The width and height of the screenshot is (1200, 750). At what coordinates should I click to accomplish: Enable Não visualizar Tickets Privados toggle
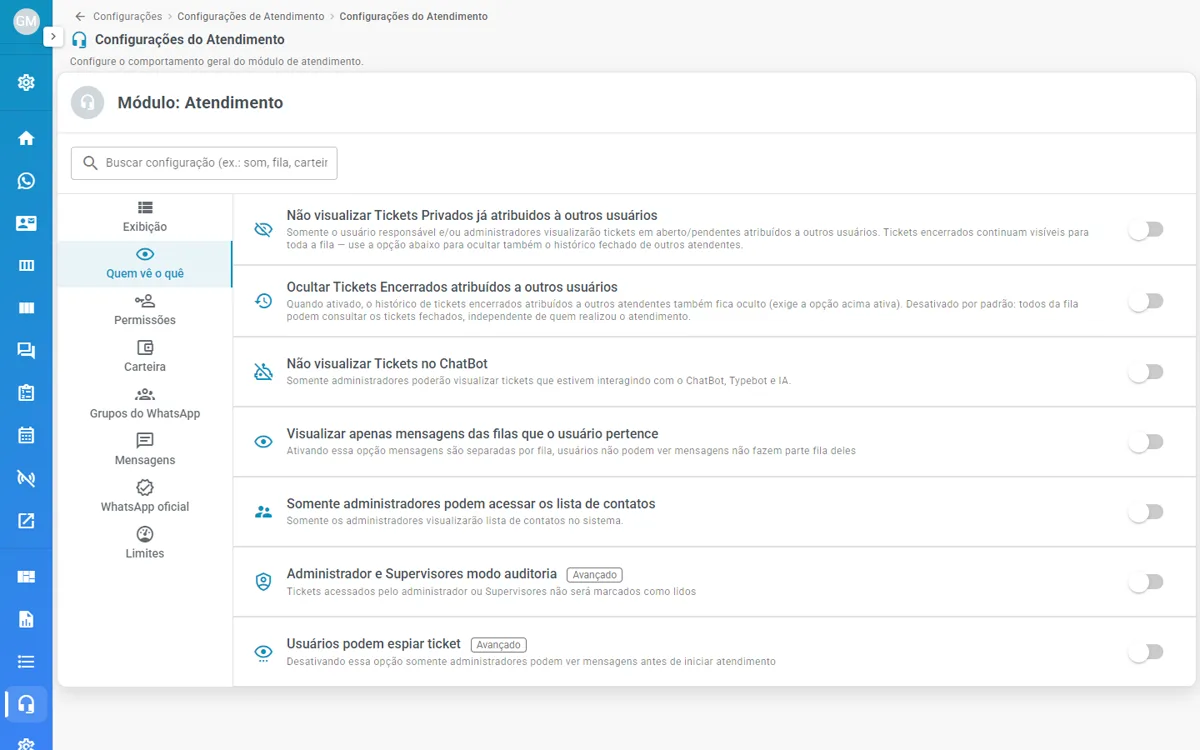[1146, 230]
